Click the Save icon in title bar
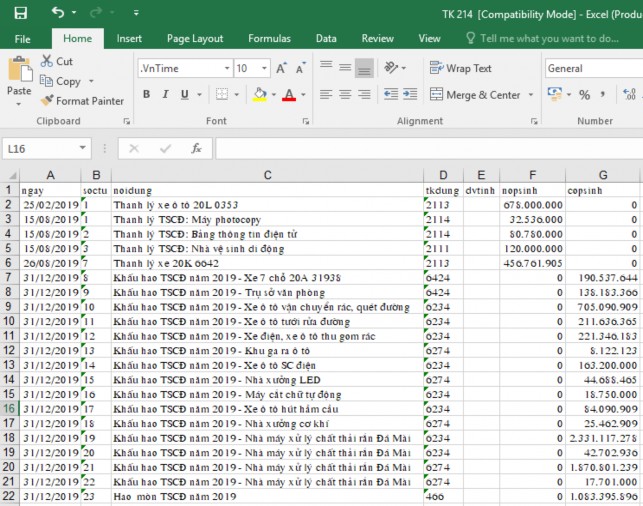643x506 pixels. click(20, 13)
